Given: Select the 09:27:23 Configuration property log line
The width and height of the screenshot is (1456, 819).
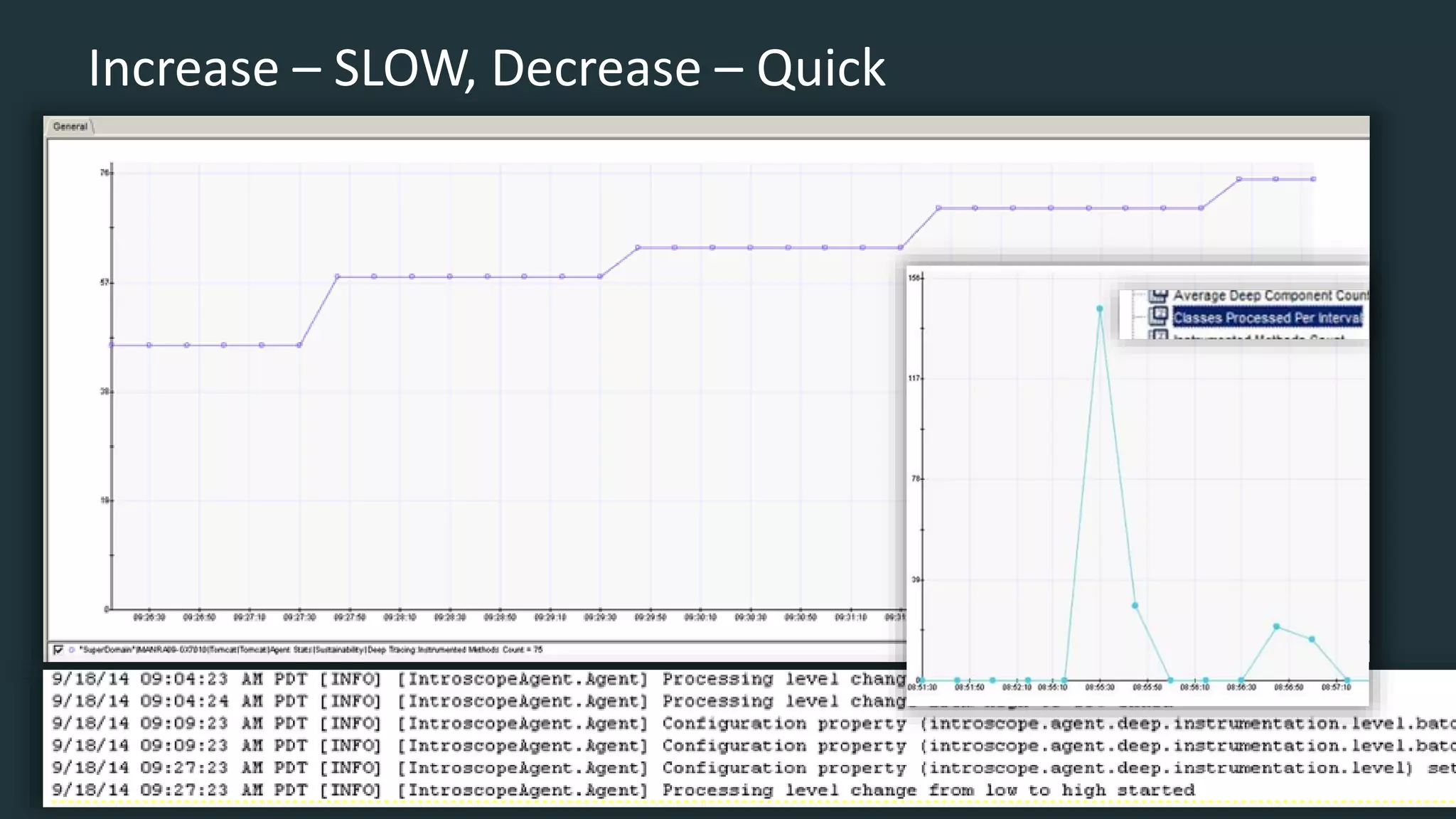Looking at the screenshot, I should coord(754,768).
